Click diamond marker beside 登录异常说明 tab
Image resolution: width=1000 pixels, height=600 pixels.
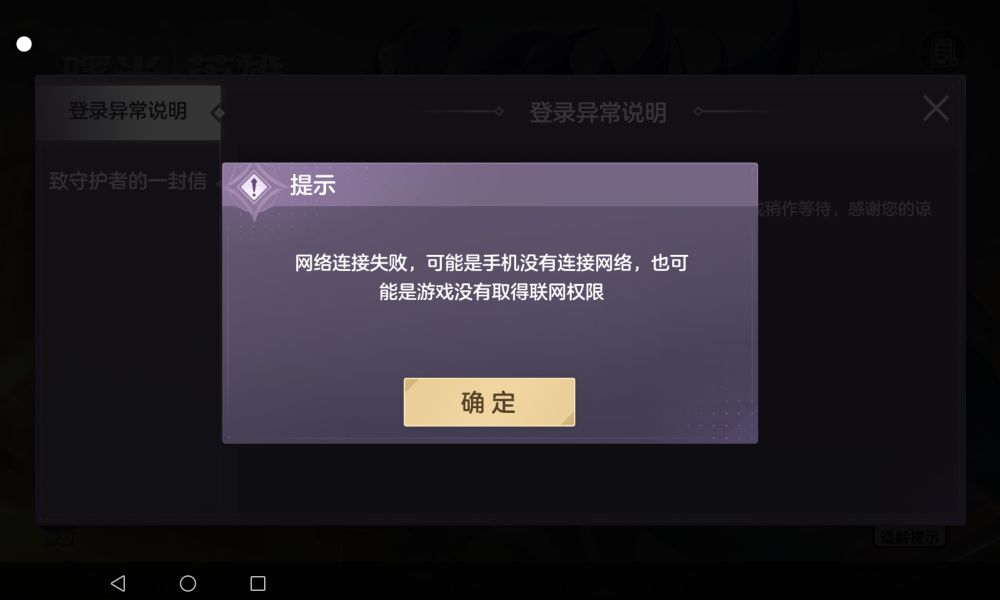[x=218, y=113]
